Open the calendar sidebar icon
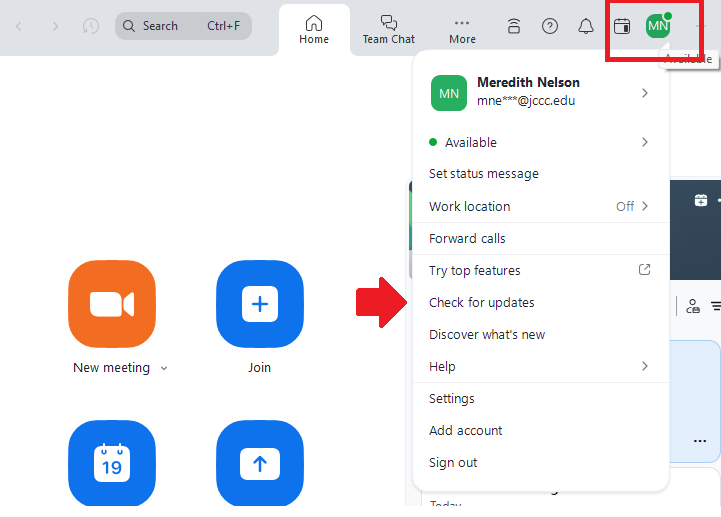721x517 pixels. tap(622, 26)
